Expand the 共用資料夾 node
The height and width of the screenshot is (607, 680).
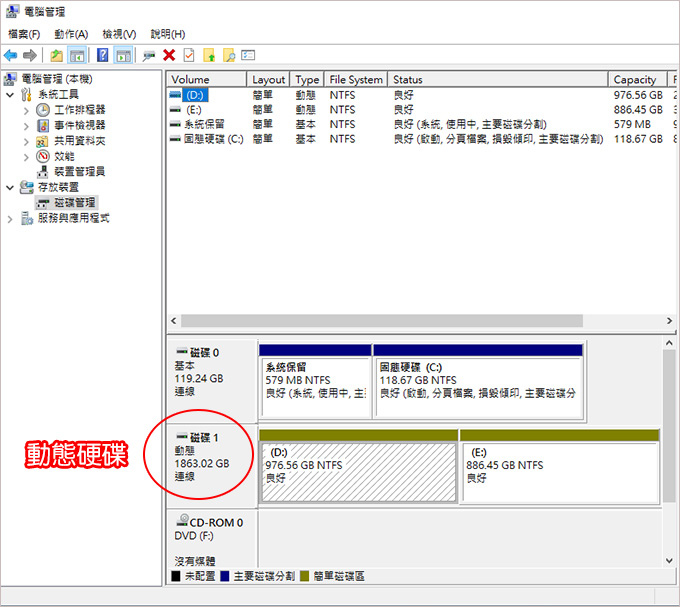[x=26, y=142]
